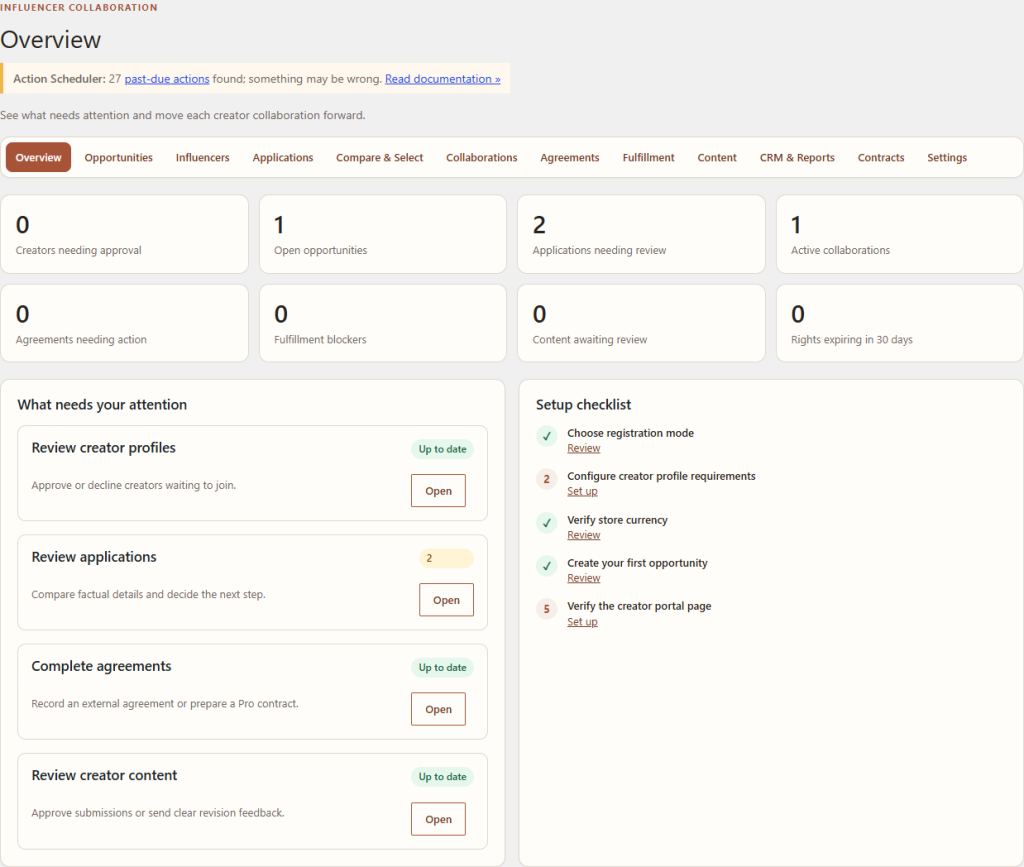Click the Content awaiting review card
The width and height of the screenshot is (1024, 867).
[641, 323]
